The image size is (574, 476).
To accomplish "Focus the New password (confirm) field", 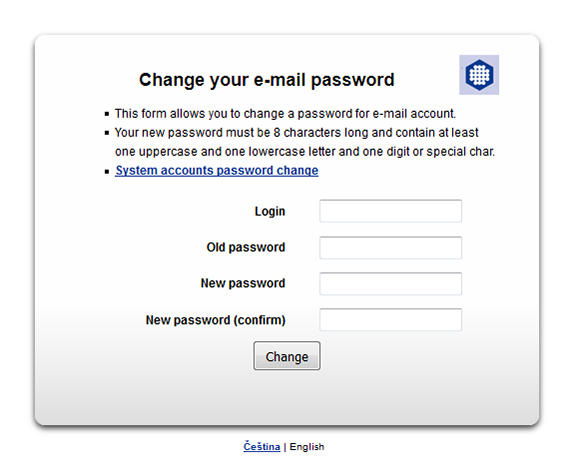I will pyautogui.click(x=391, y=320).
